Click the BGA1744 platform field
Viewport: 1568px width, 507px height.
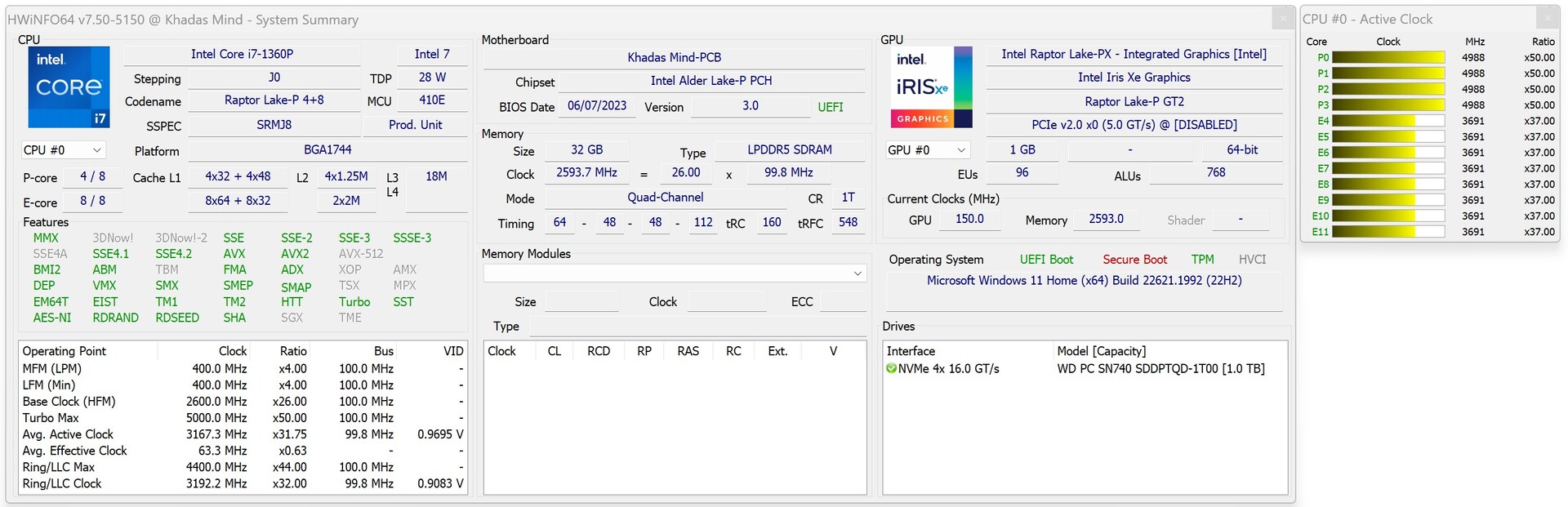point(327,150)
